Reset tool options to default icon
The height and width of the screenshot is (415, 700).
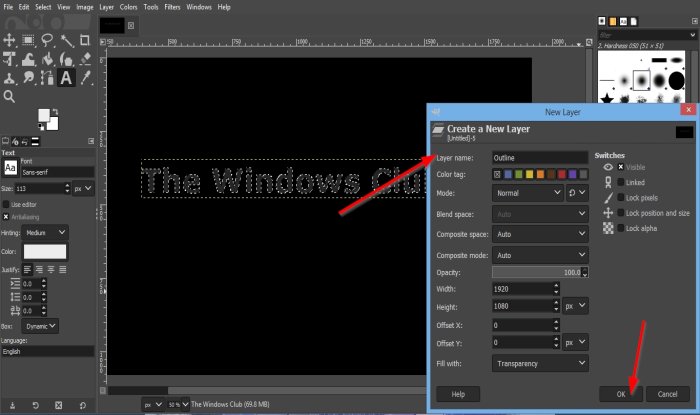pos(83,405)
